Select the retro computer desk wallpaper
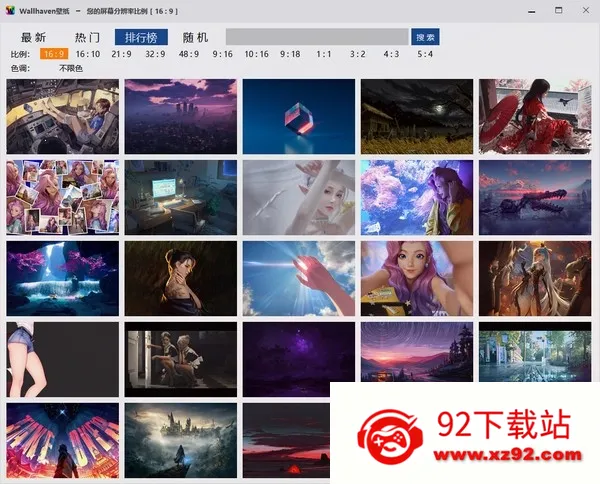Viewport: 600px width, 484px height. [x=181, y=197]
